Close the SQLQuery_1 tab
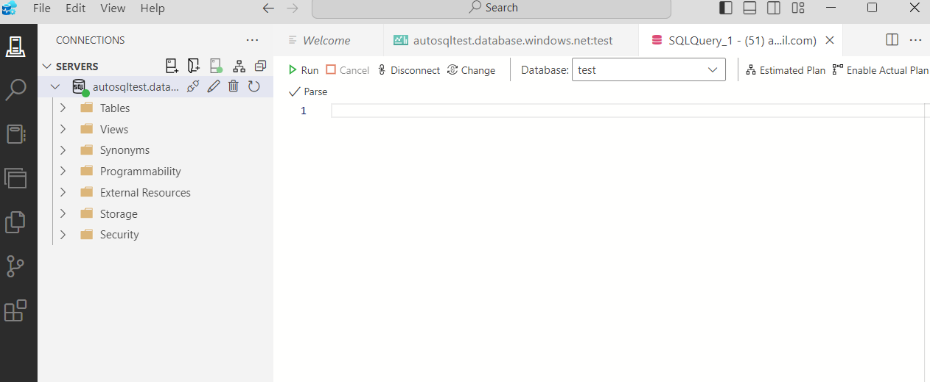 pos(830,40)
